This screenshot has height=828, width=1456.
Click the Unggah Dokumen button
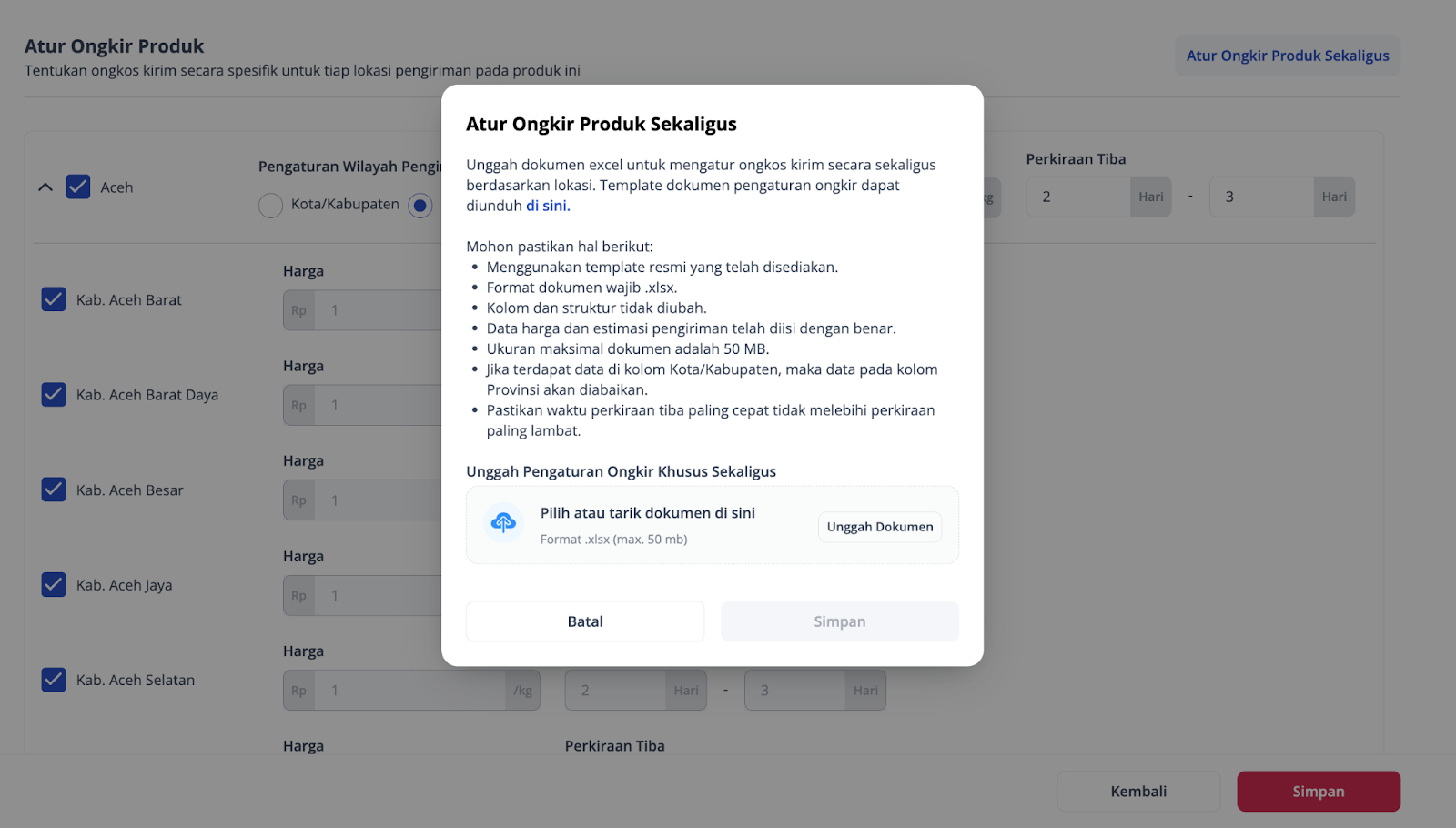coord(880,527)
